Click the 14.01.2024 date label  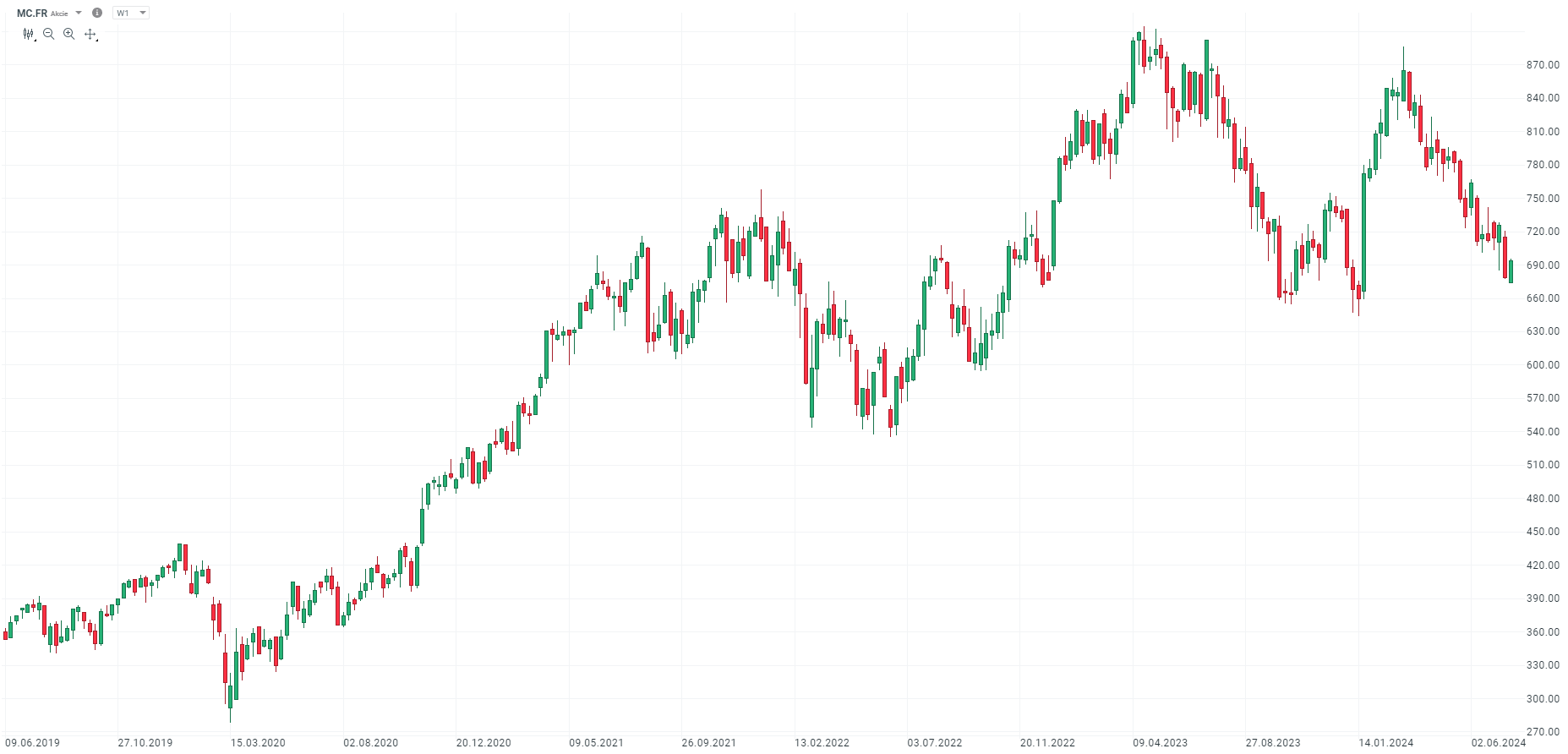[x=1385, y=743]
